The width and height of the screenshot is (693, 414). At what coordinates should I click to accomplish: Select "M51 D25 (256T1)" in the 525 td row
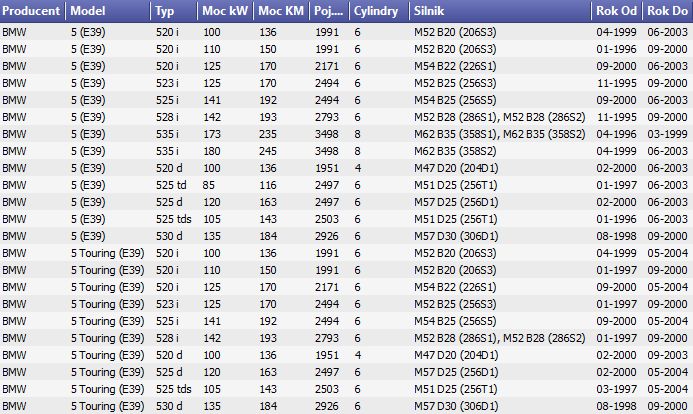click(456, 185)
